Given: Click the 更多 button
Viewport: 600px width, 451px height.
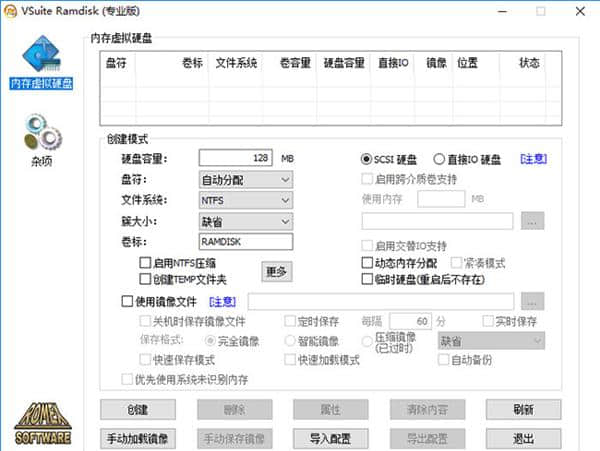Looking at the screenshot, I should (x=277, y=271).
